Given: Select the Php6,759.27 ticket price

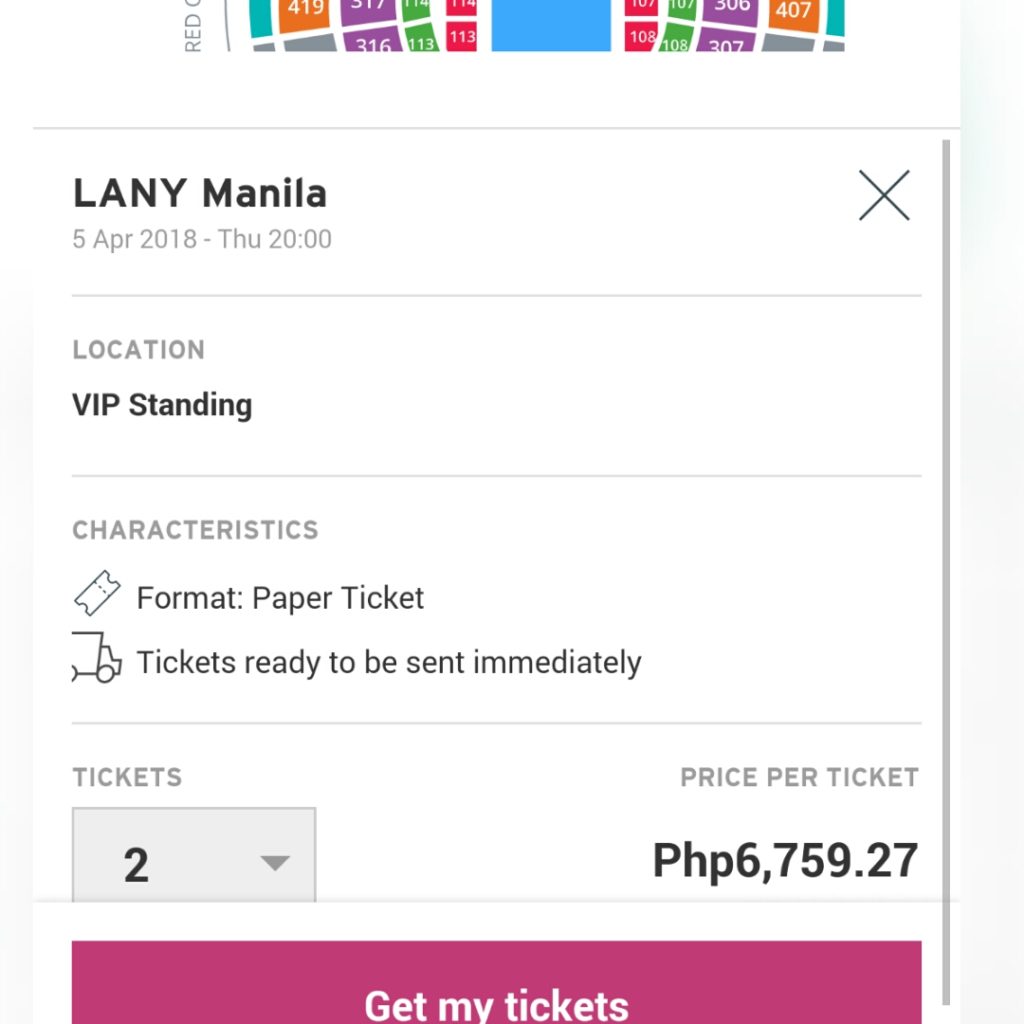Looking at the screenshot, I should [785, 860].
